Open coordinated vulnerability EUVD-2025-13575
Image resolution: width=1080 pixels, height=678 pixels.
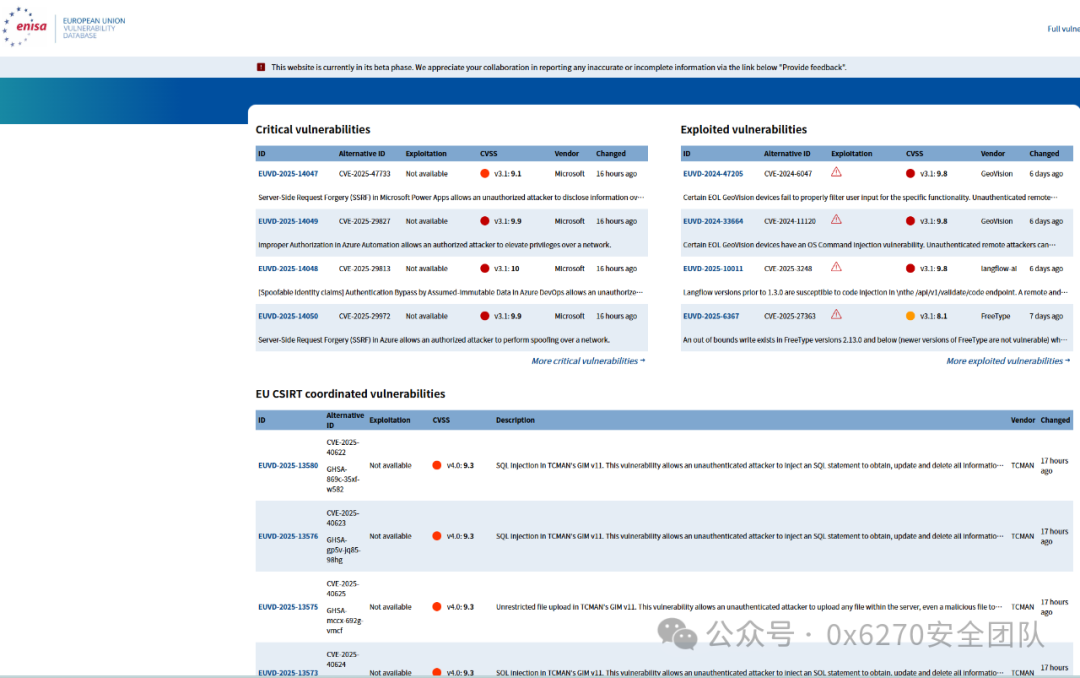(x=288, y=607)
